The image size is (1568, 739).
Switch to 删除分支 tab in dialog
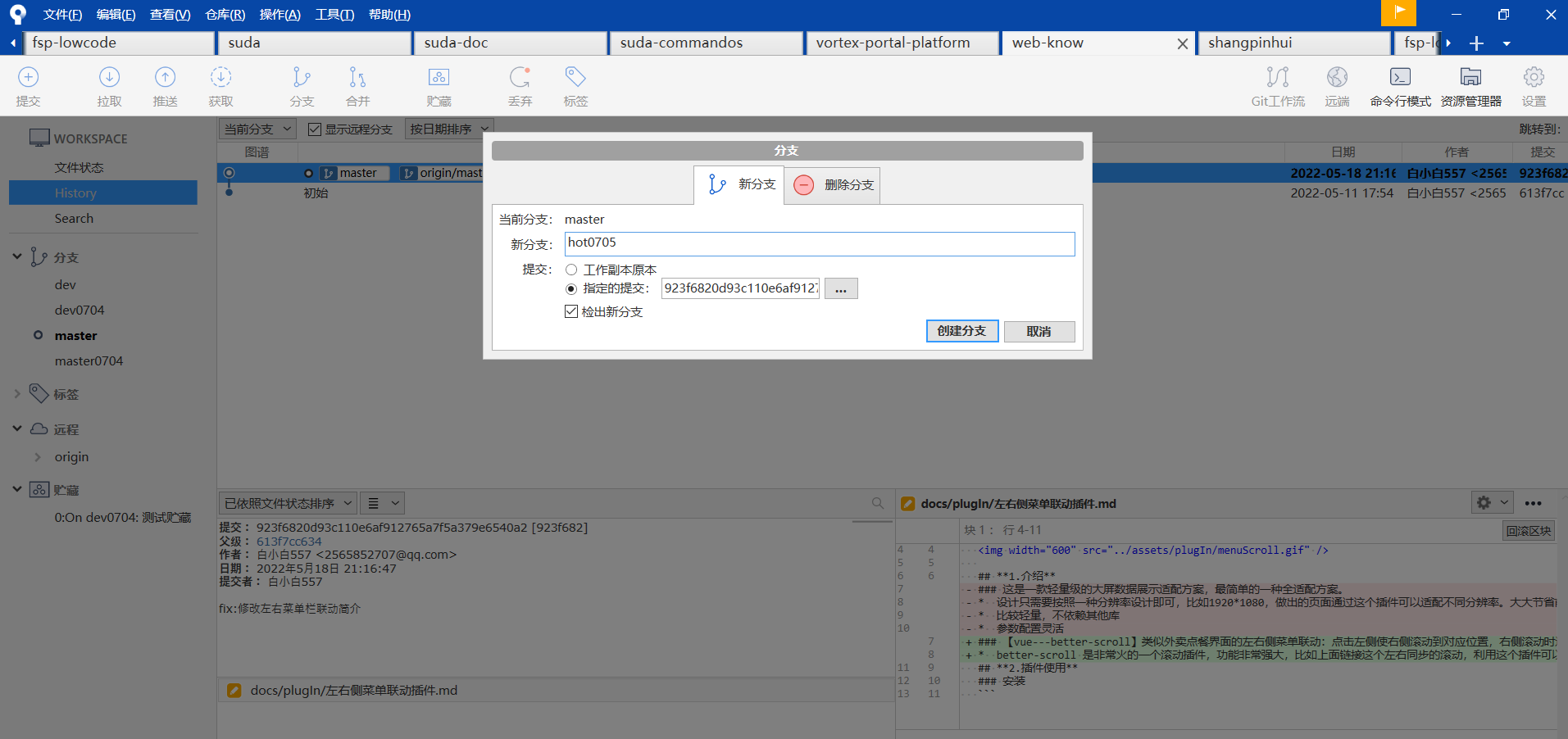pos(834,184)
